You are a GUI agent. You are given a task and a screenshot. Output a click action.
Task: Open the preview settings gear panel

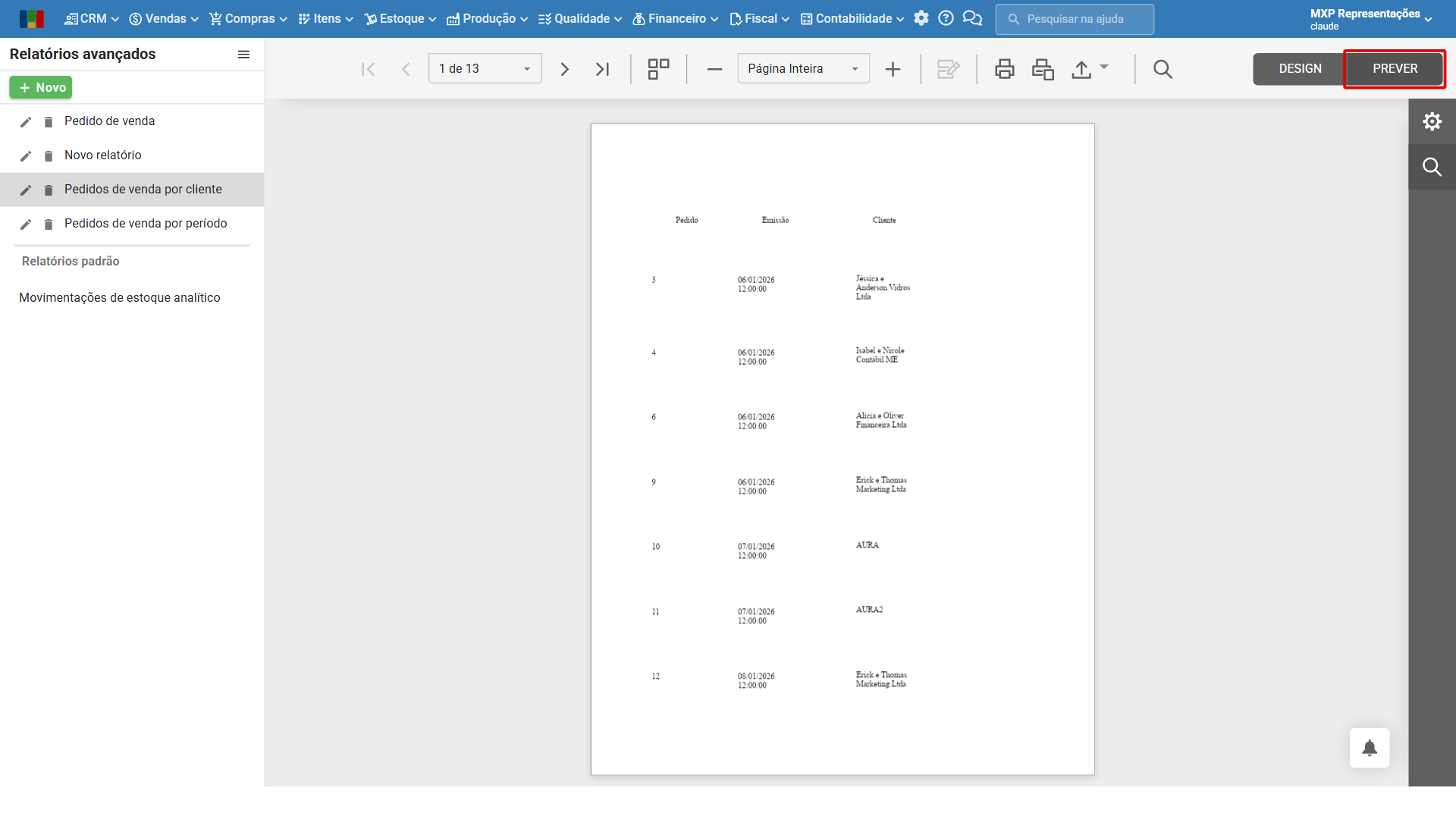(x=1432, y=121)
